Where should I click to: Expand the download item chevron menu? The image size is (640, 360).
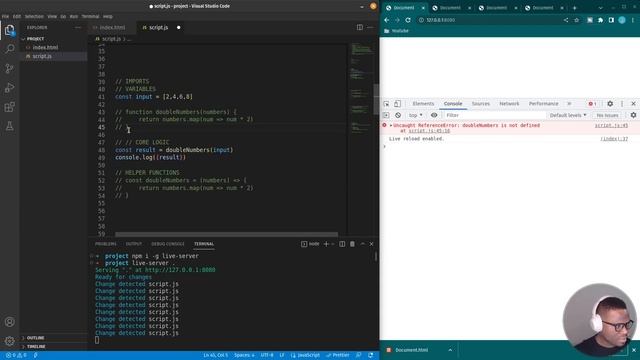coord(450,350)
